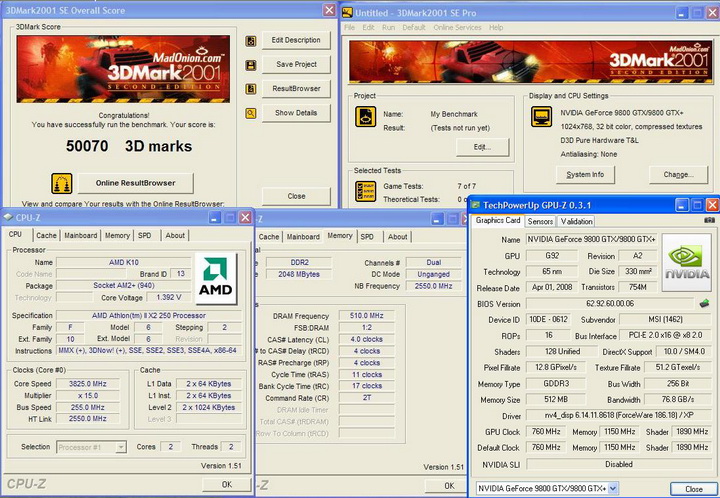Select the CPU tab in CPU-Z
720x498 pixels.
(x=16, y=235)
